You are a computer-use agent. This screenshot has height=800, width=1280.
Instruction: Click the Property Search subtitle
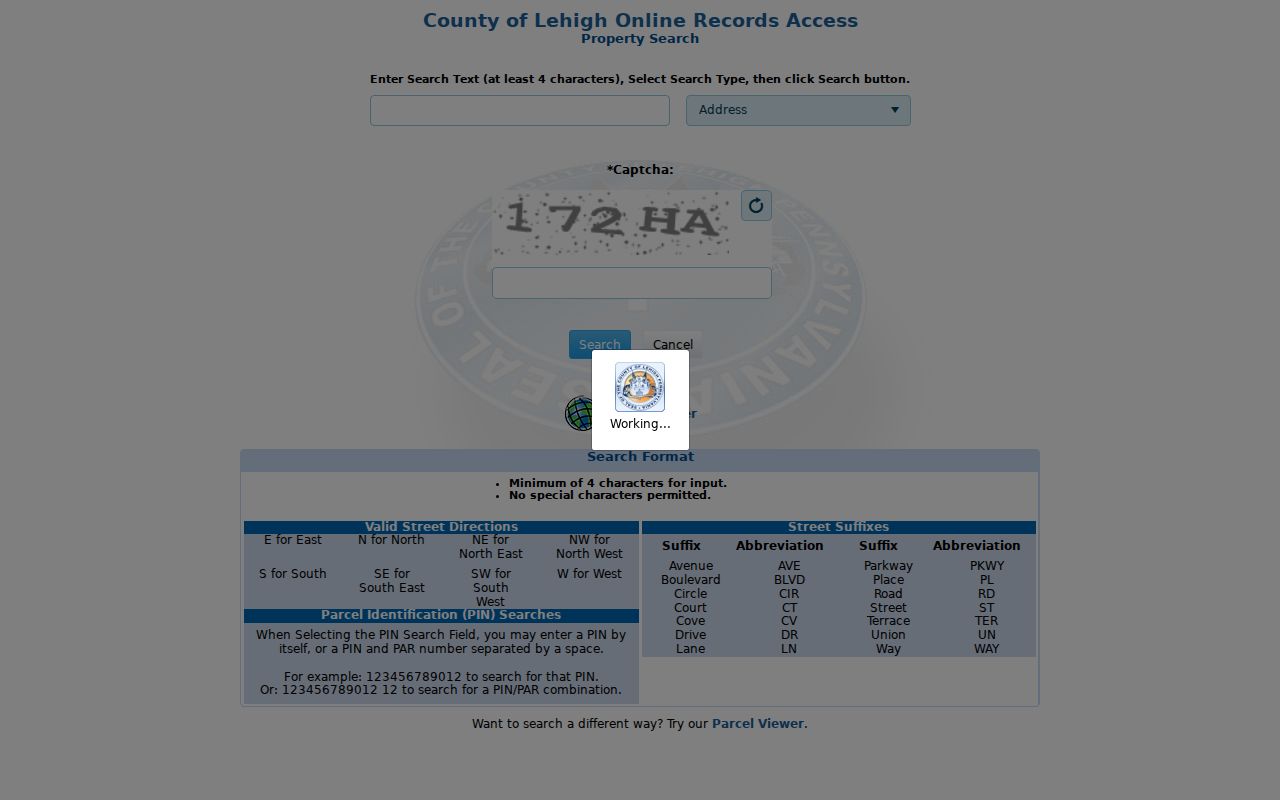coord(640,39)
